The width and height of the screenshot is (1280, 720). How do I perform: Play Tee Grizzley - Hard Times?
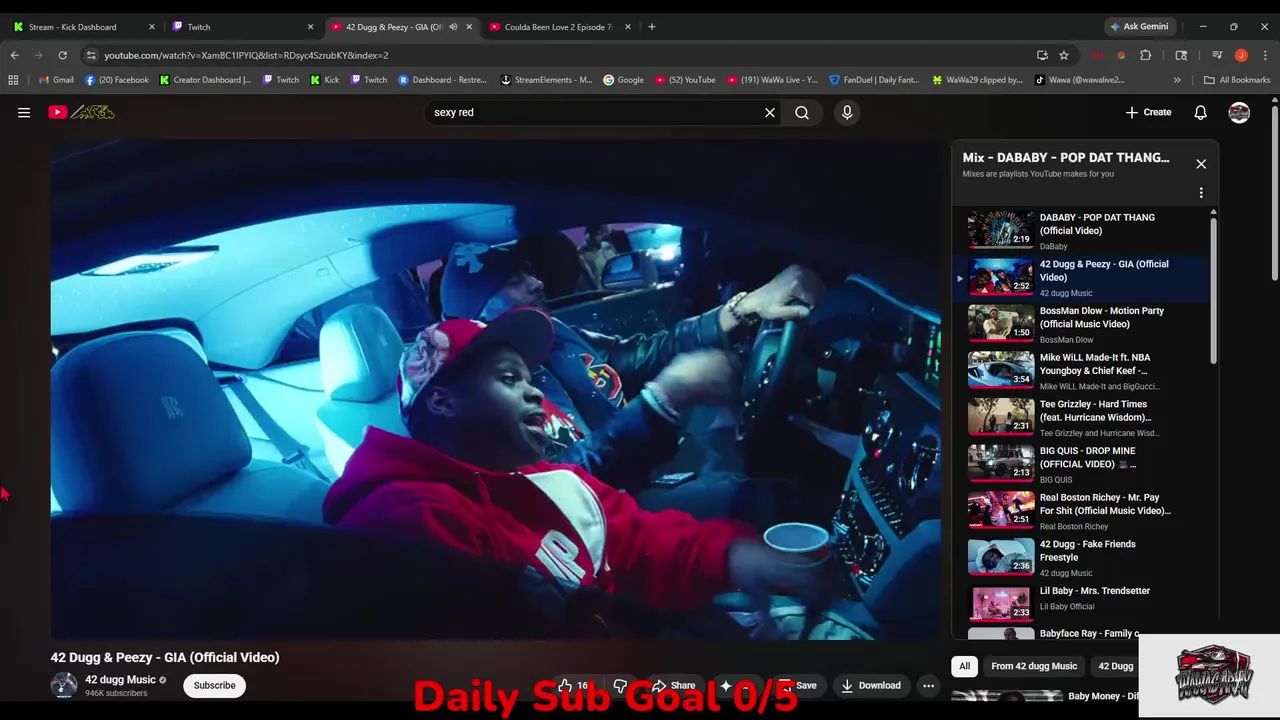click(1080, 417)
